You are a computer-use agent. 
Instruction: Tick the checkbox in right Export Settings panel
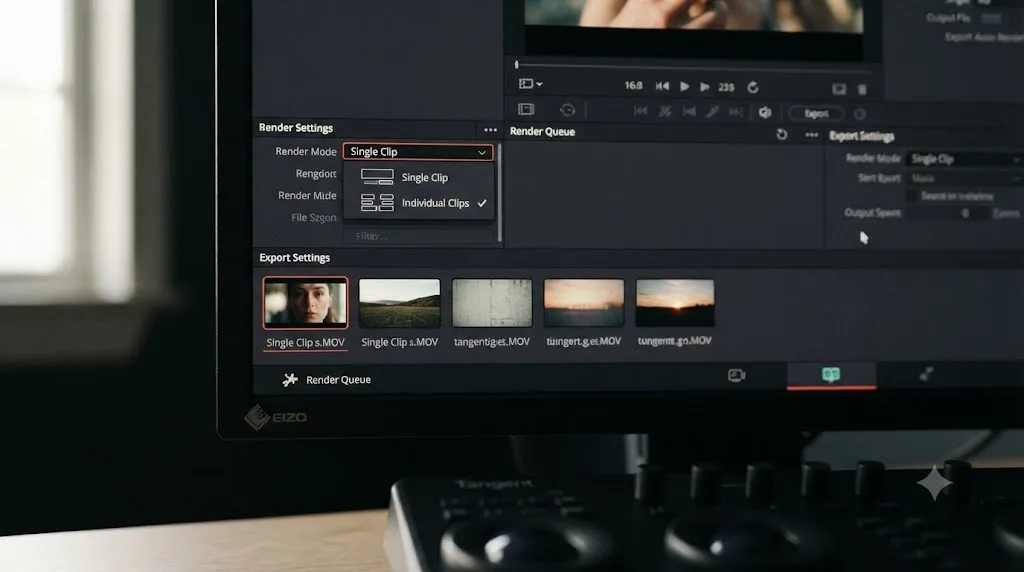912,196
